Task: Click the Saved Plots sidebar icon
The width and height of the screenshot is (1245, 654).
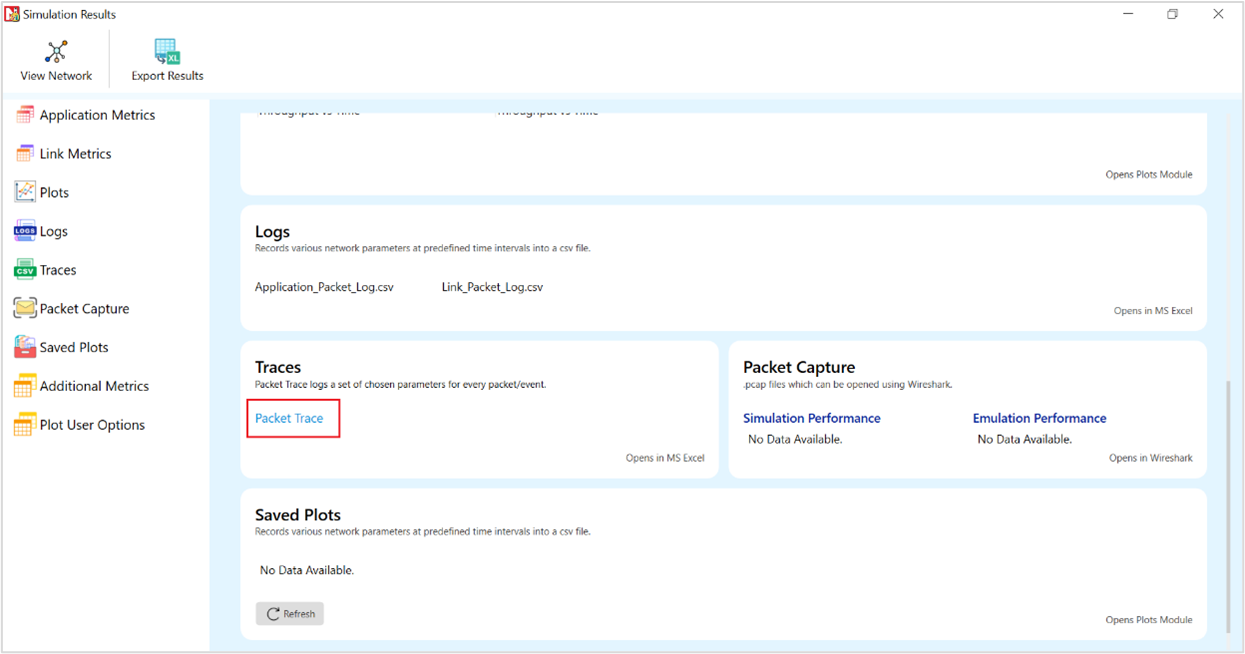Action: point(25,347)
